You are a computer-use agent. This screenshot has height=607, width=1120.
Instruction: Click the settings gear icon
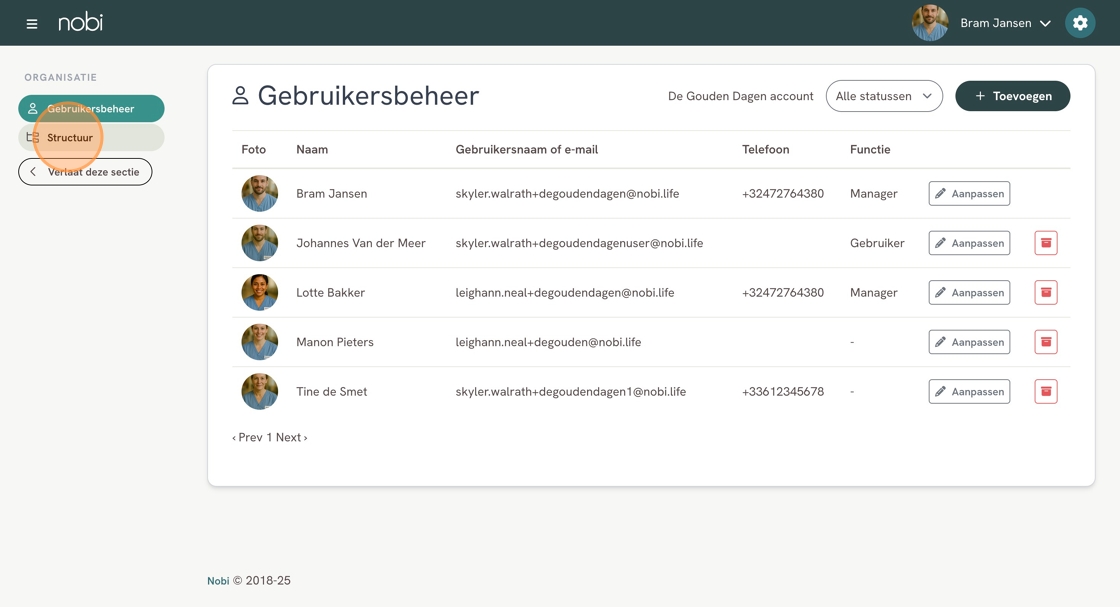1080,23
